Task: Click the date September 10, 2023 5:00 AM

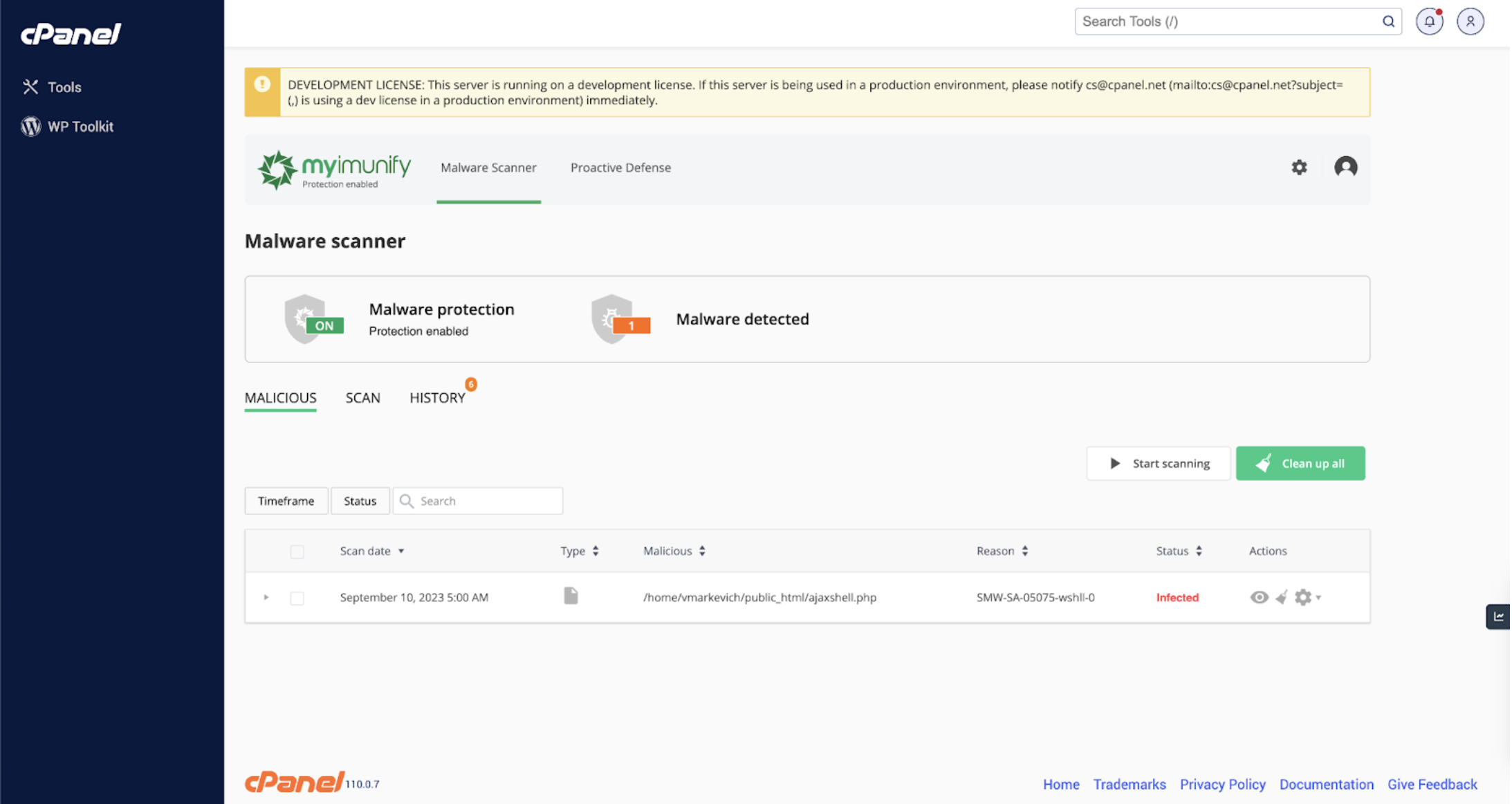Action: (414, 597)
